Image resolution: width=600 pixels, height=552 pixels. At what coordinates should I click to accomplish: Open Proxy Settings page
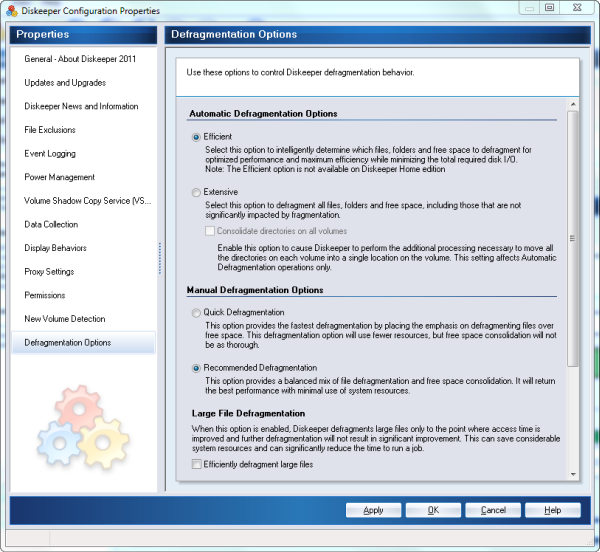(x=49, y=272)
